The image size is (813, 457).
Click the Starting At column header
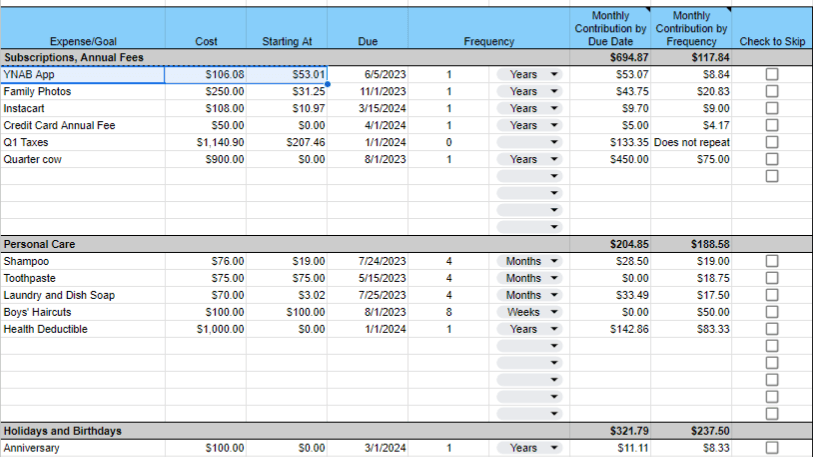coord(287,28)
